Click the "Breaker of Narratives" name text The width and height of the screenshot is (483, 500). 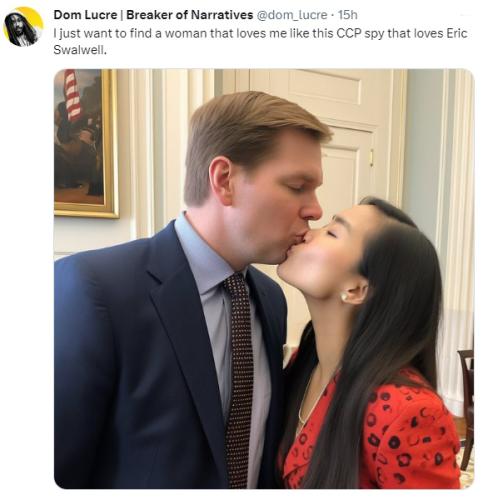tap(189, 15)
